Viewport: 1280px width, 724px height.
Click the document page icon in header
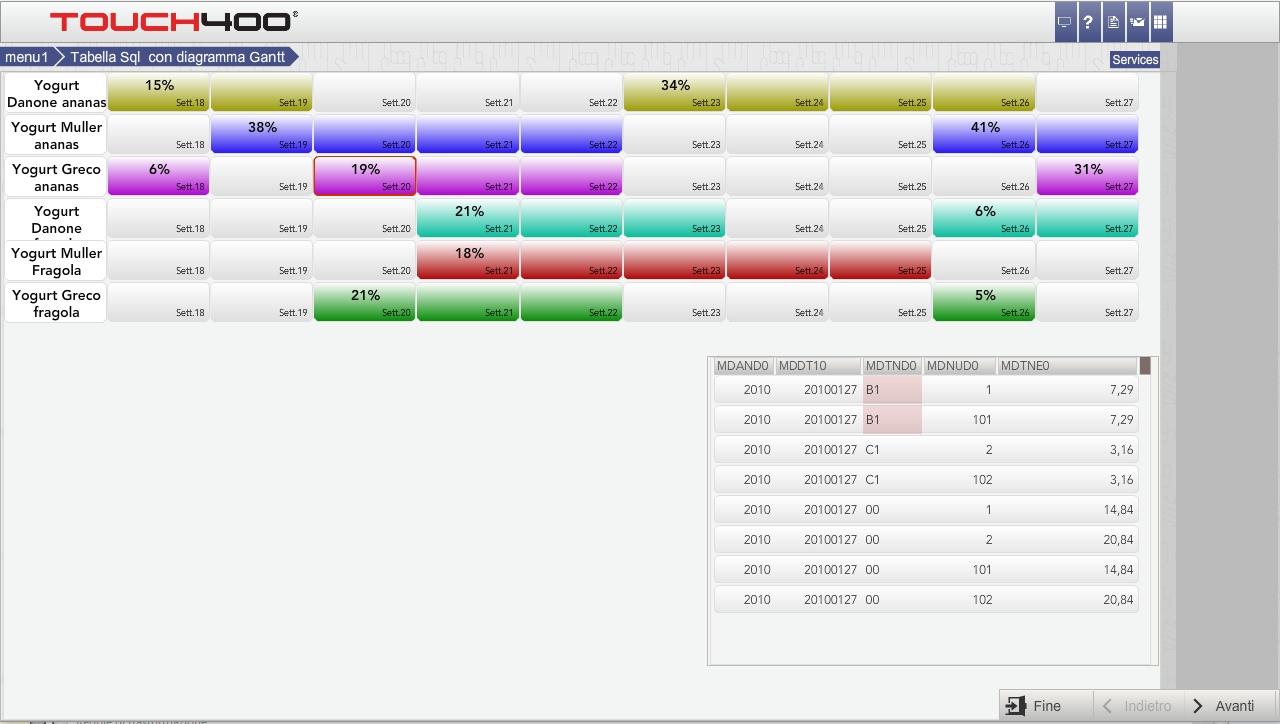[1113, 22]
